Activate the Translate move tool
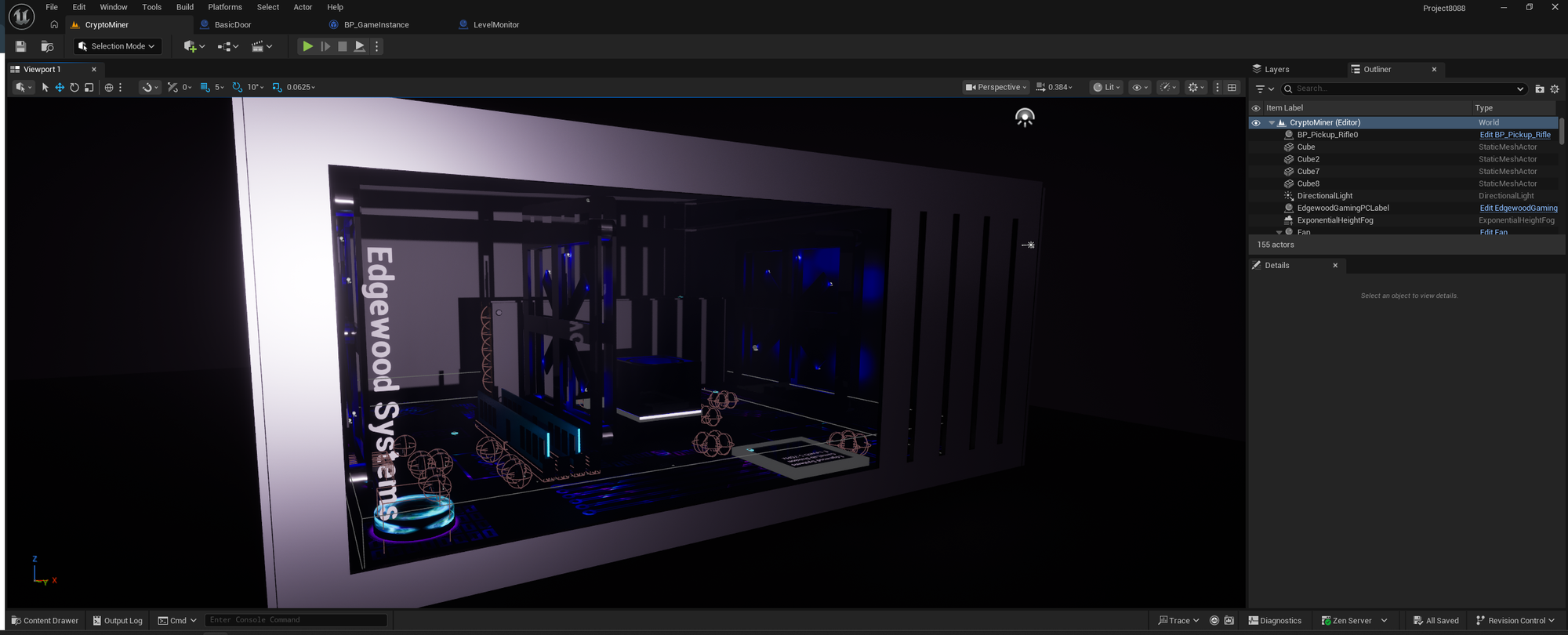 pos(60,87)
